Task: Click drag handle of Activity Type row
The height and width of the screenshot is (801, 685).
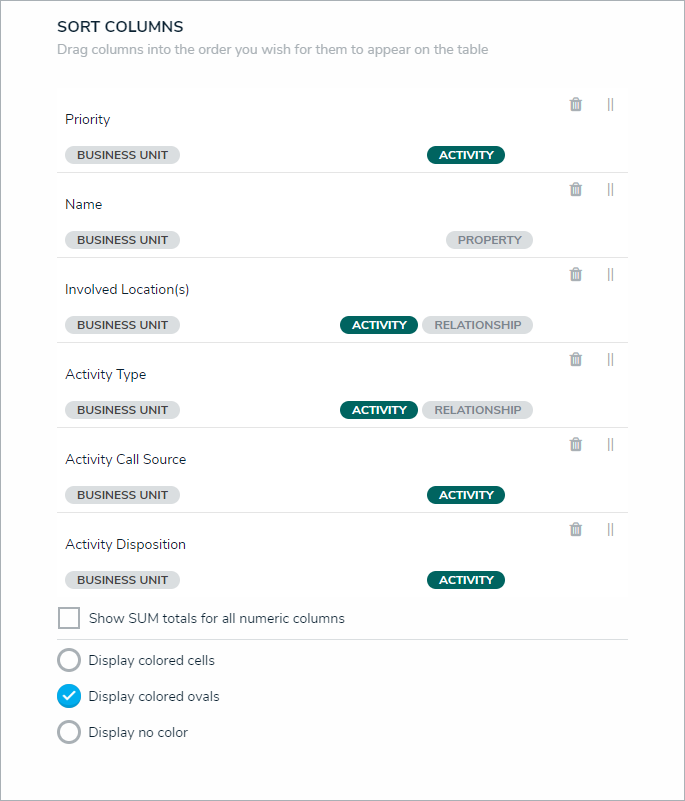Action: 610,359
